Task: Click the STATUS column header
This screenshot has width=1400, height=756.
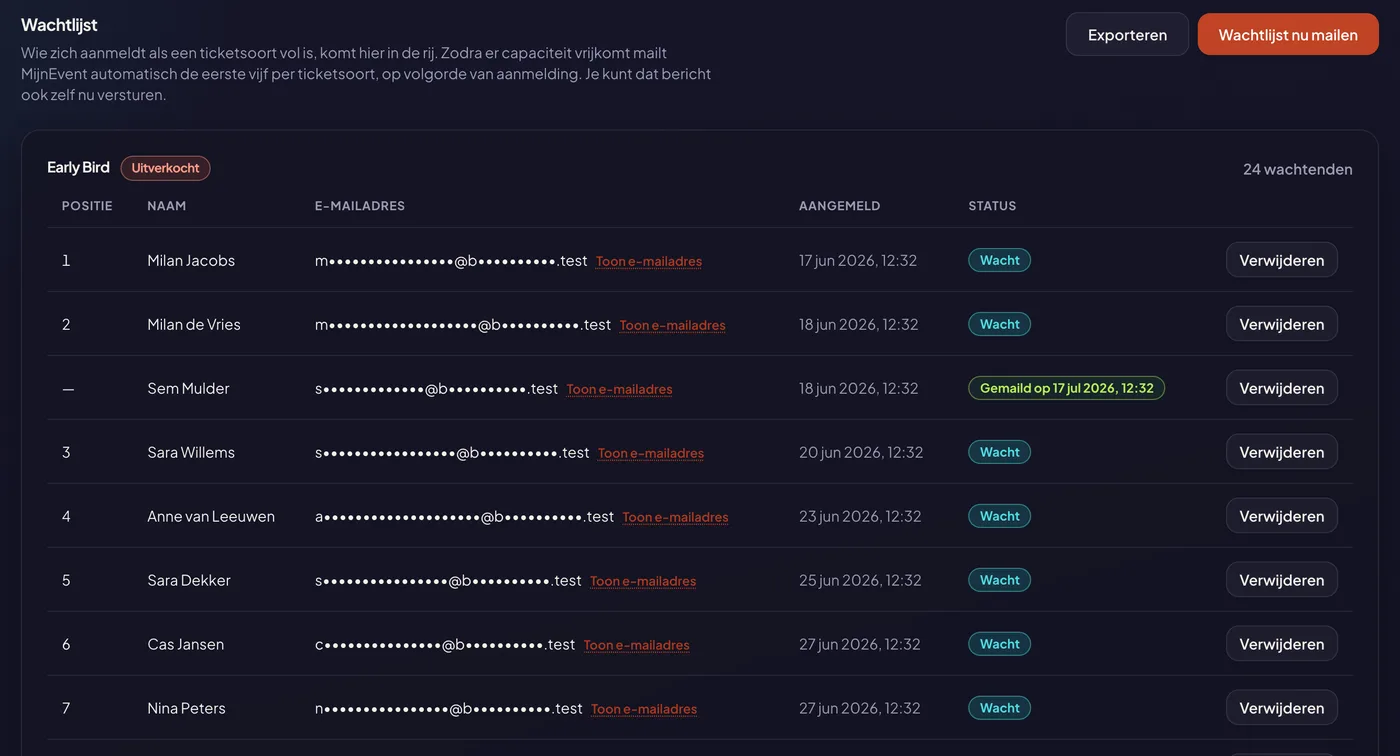Action: (992, 206)
